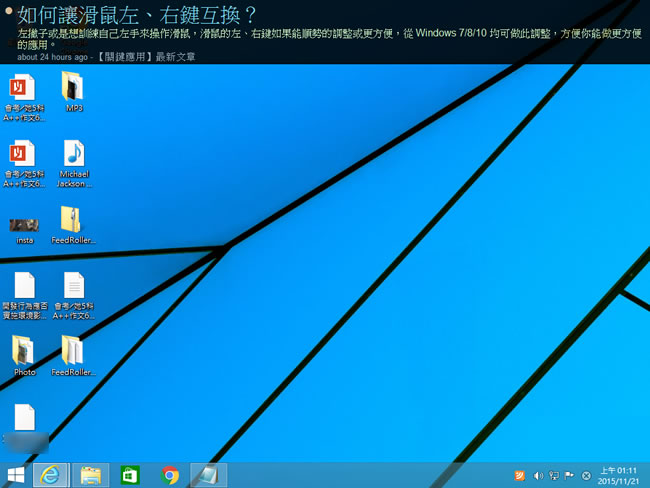Click the volume speaker tray icon

(x=537, y=475)
